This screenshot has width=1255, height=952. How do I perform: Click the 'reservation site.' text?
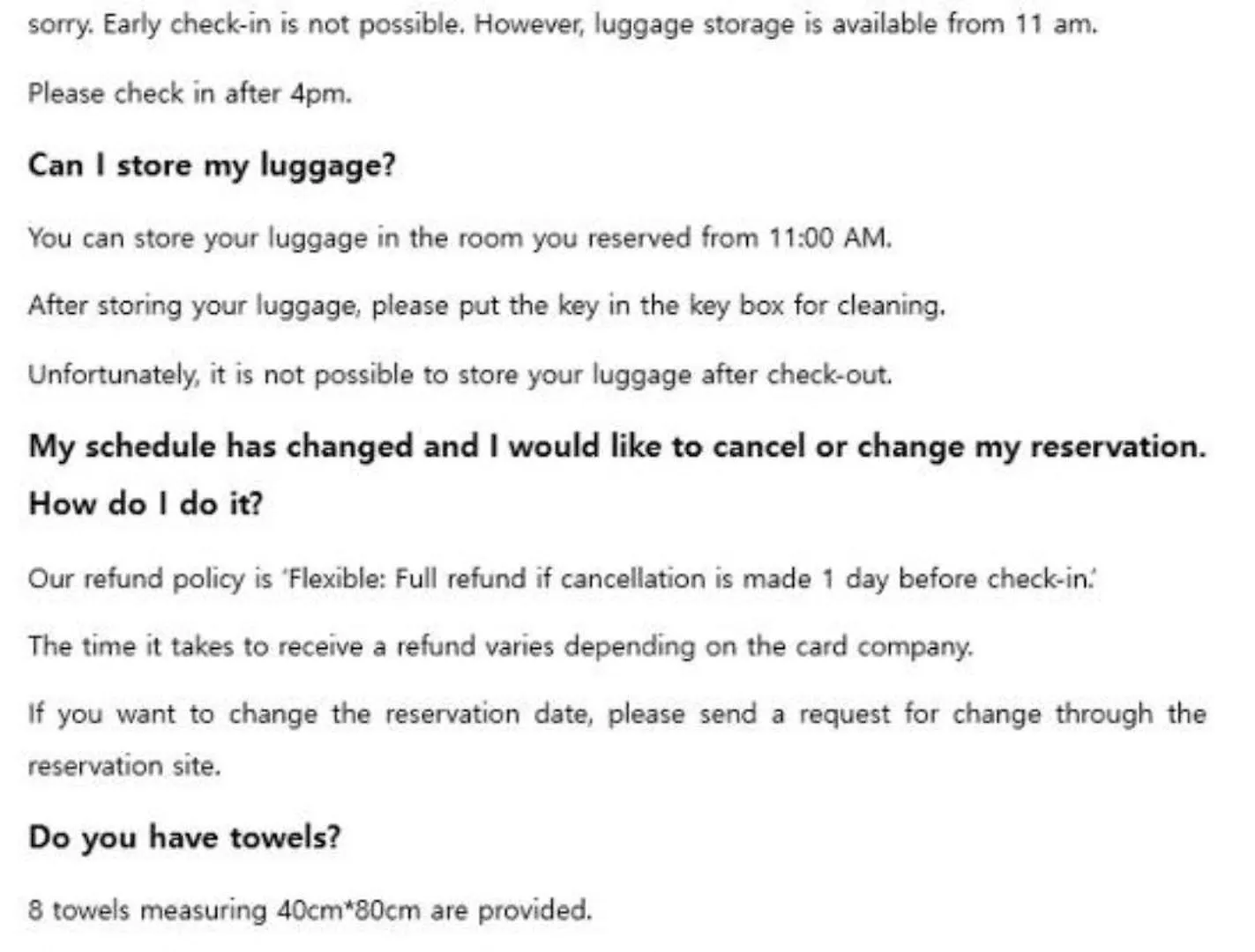pyautogui.click(x=123, y=765)
